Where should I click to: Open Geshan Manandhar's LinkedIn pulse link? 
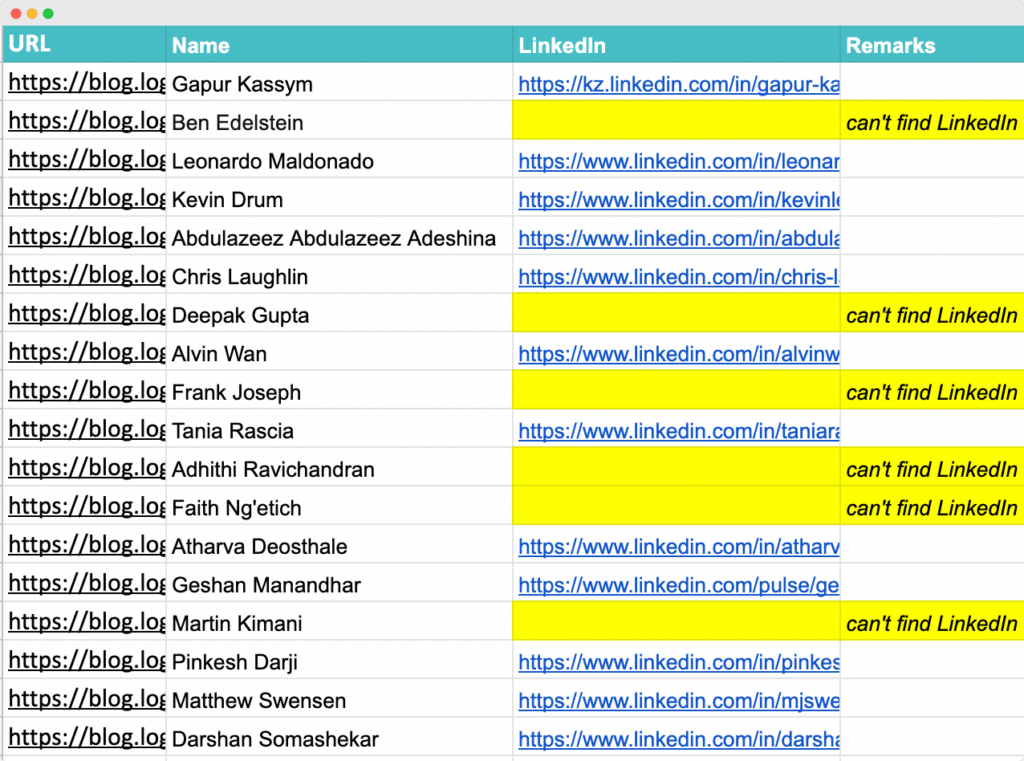point(679,585)
